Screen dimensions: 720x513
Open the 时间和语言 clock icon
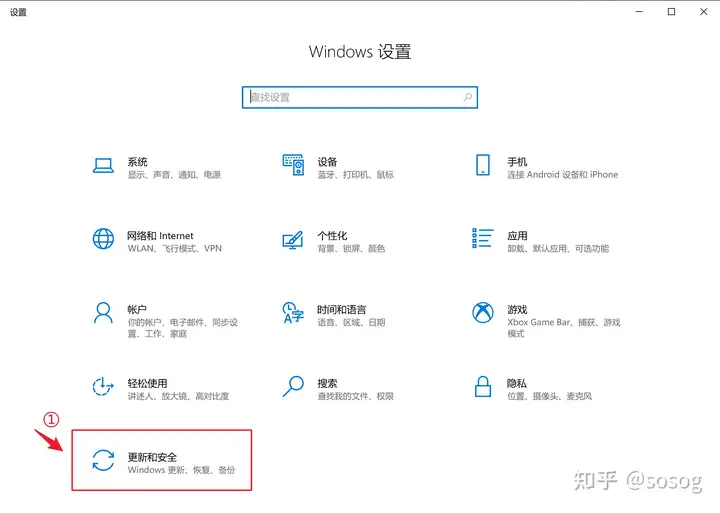(x=293, y=313)
